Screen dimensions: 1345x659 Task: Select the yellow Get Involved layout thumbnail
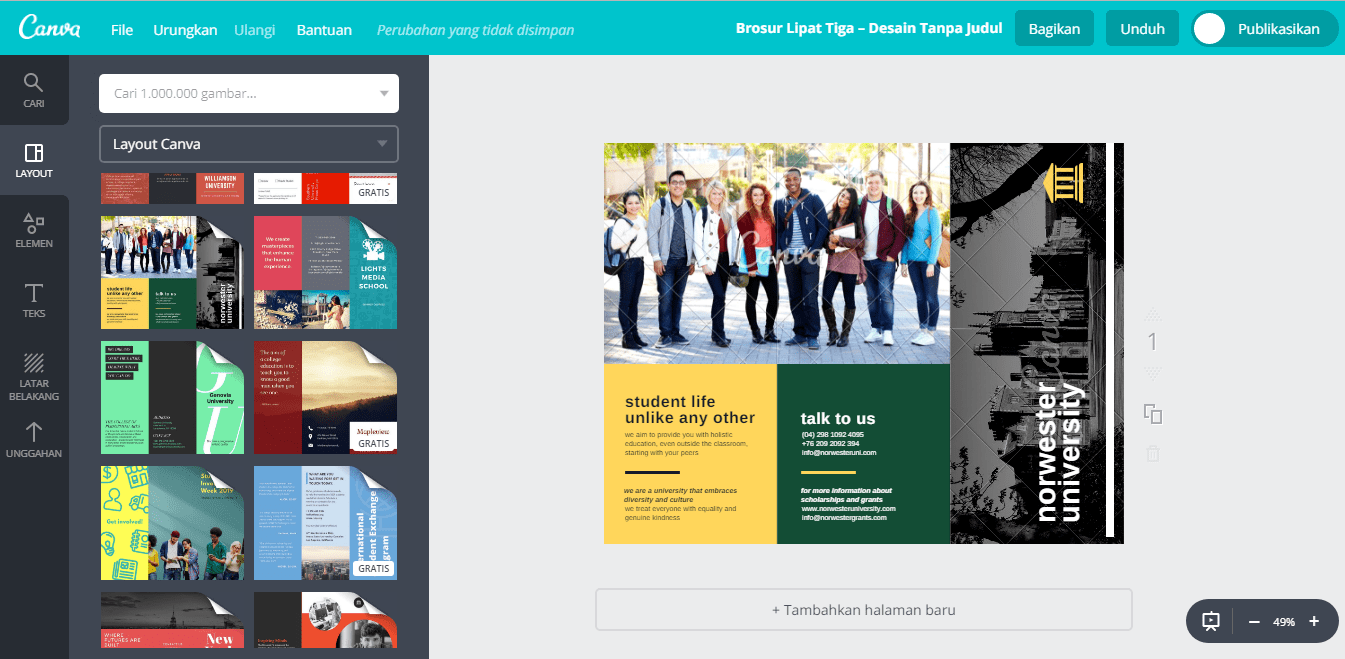click(x=171, y=522)
